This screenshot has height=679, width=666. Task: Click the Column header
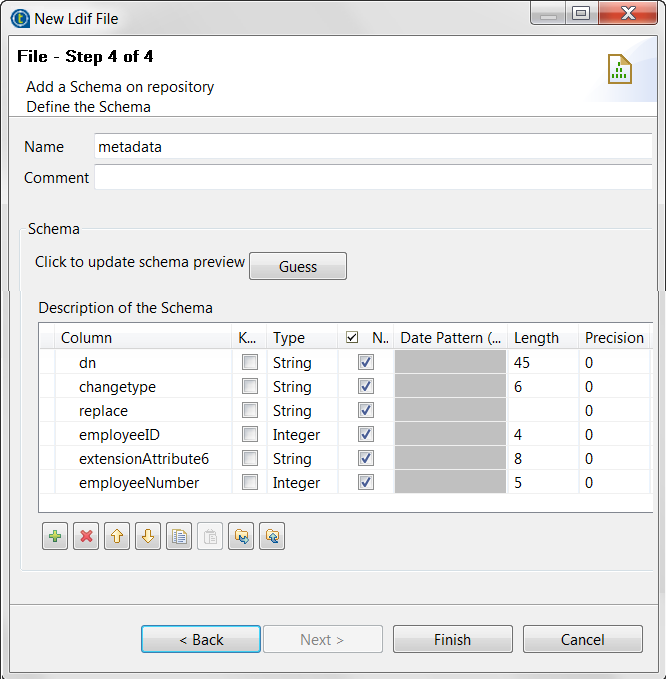pos(143,337)
